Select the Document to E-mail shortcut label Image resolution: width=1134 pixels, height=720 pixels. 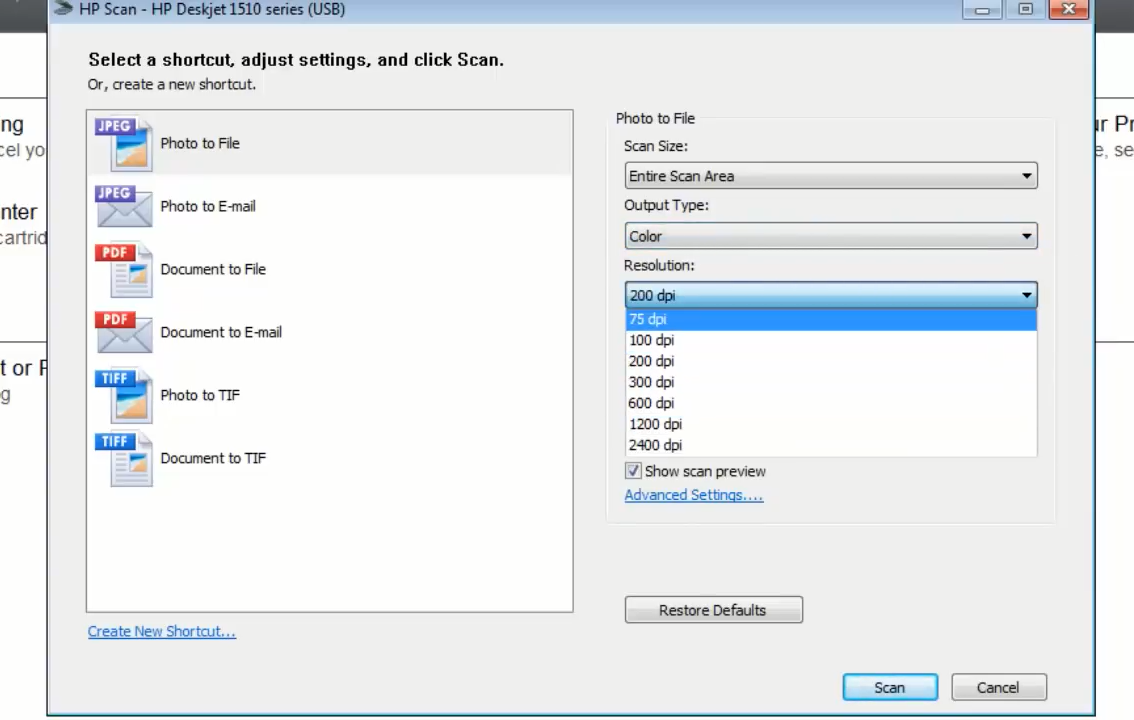(x=221, y=332)
